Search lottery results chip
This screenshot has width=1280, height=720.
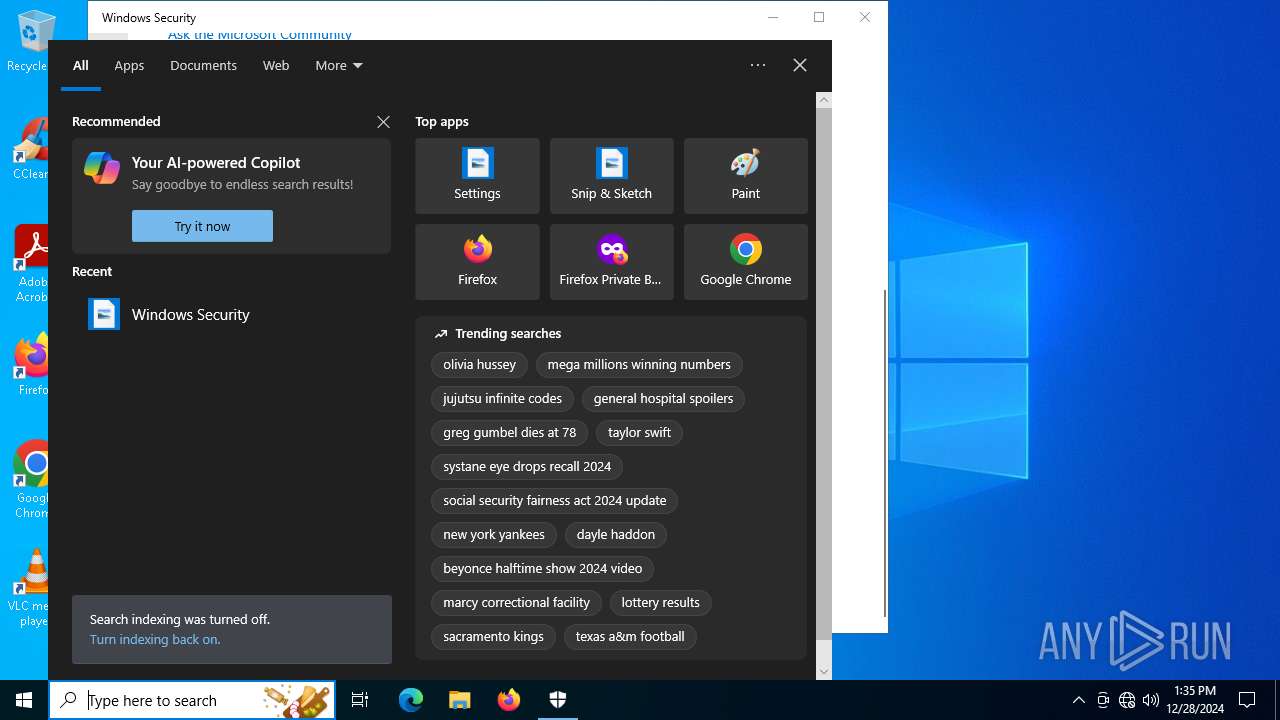660,603
